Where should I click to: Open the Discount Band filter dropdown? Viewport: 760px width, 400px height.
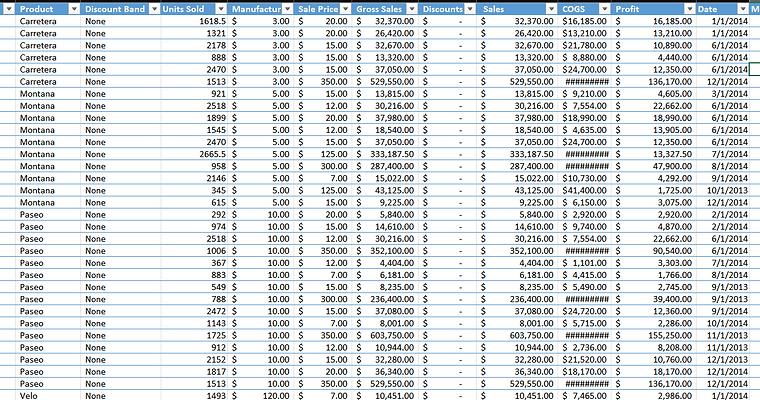[x=155, y=9]
